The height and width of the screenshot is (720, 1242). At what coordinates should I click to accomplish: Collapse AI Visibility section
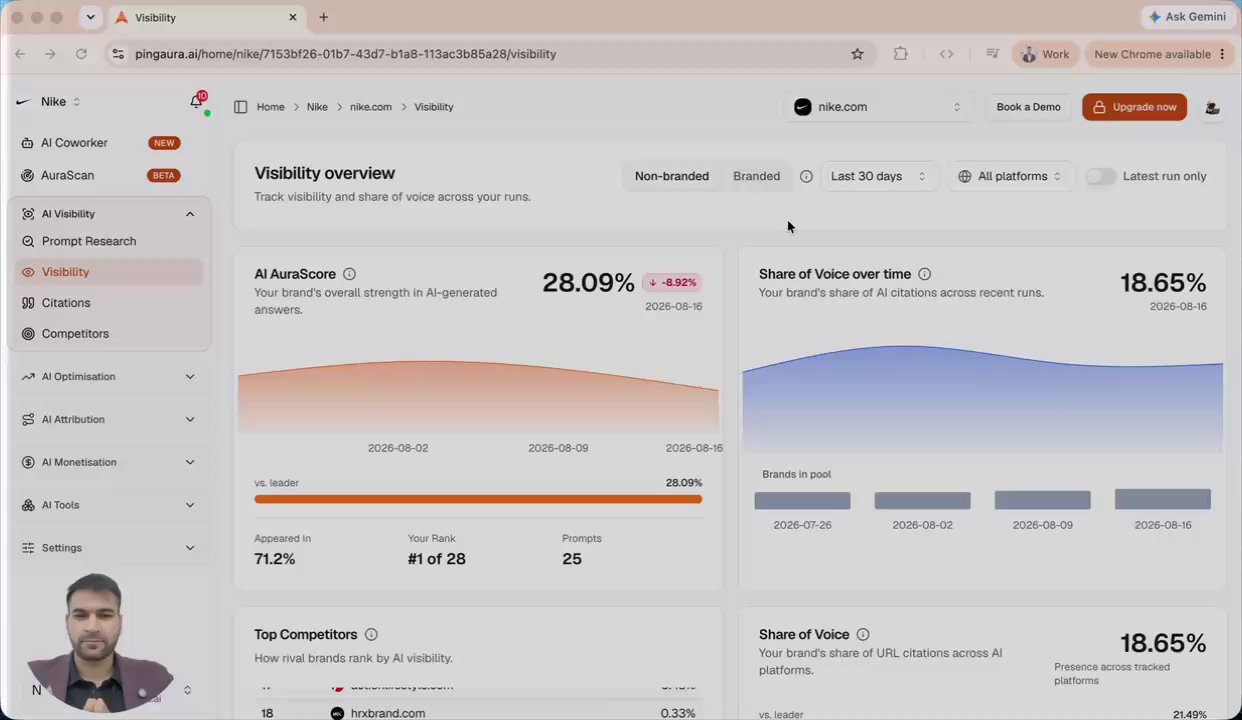point(108,214)
